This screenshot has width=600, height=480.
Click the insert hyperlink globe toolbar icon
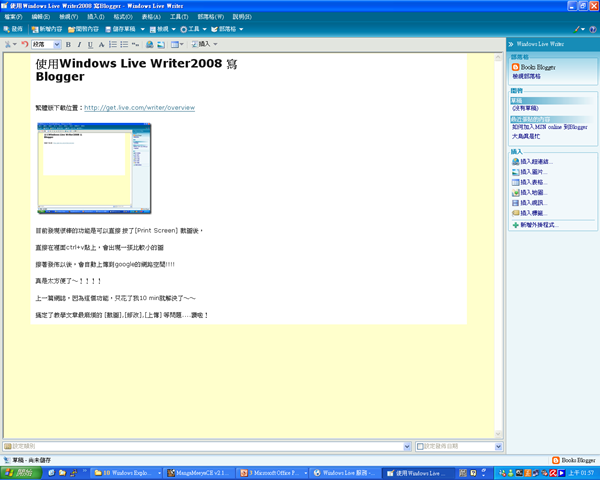click(x=150, y=44)
